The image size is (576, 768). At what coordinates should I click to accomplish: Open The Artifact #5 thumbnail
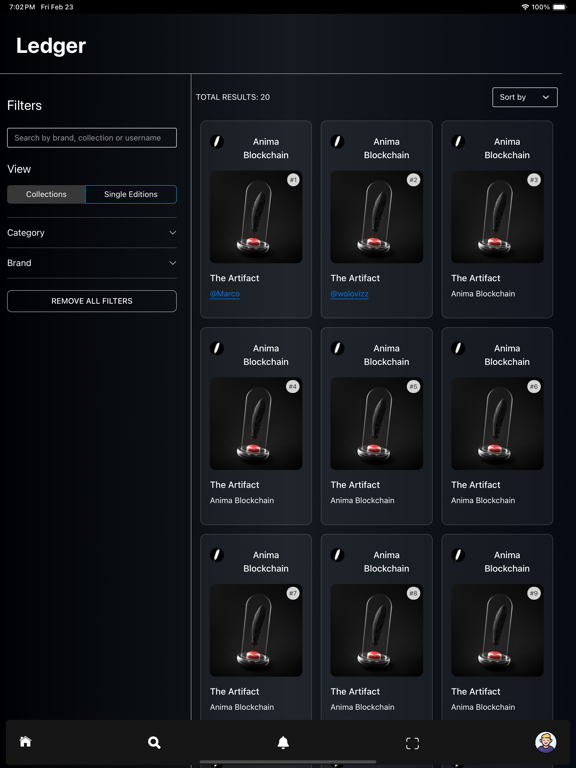click(x=377, y=424)
